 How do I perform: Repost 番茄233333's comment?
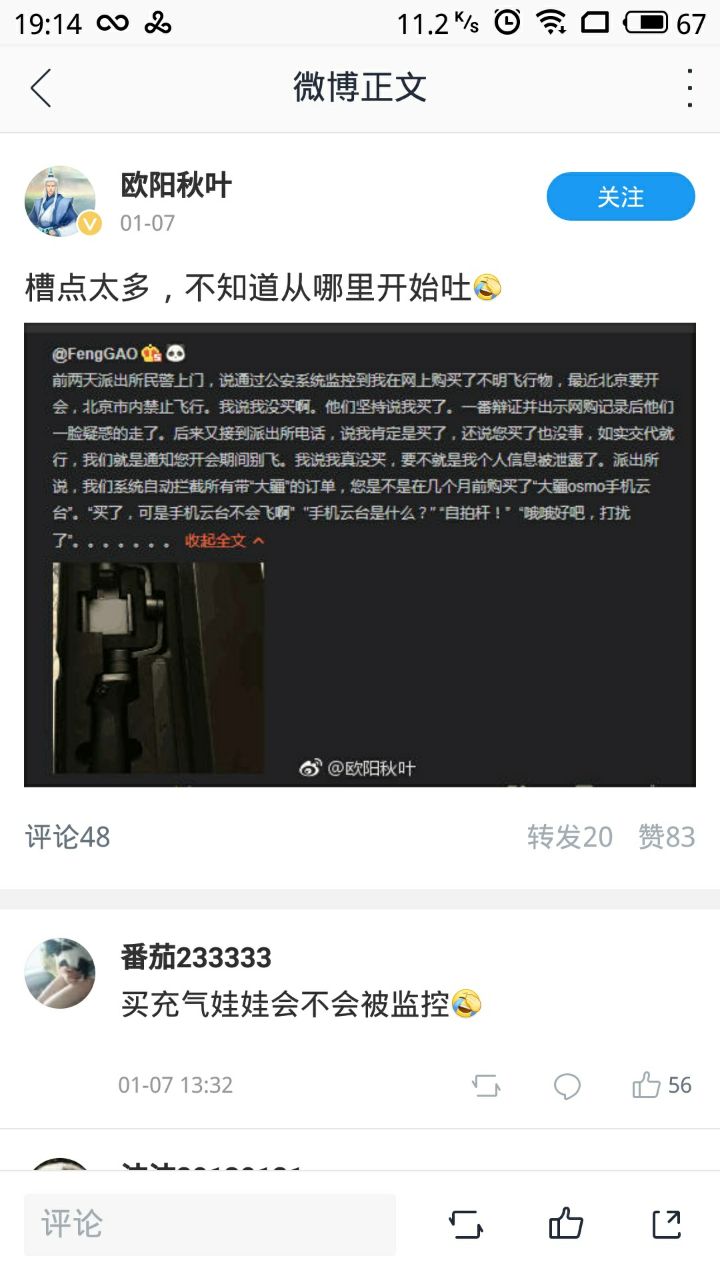(x=486, y=1086)
